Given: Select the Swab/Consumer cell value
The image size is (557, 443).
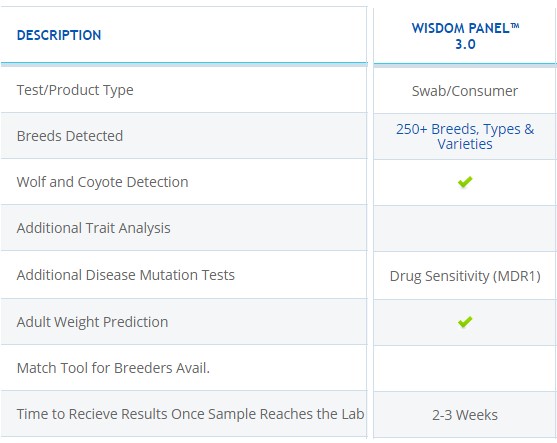Looking at the screenshot, I should tap(465, 91).
